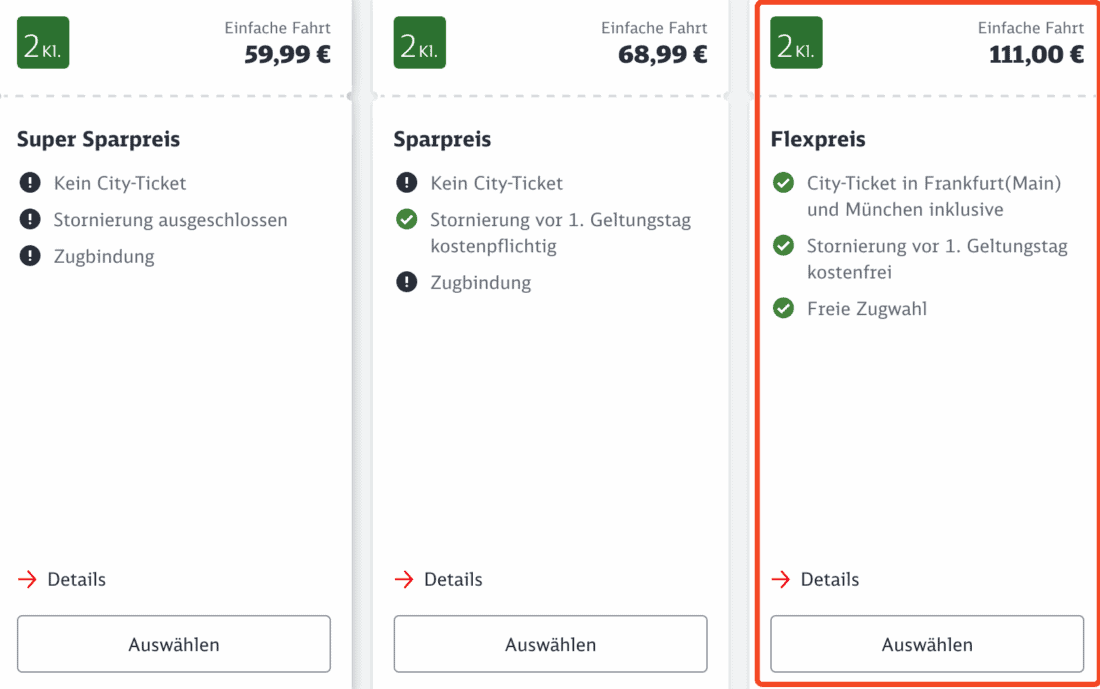This screenshot has width=1100, height=689.
Task: Select the Sparpreis fare via Auswählen
Action: coord(550,644)
